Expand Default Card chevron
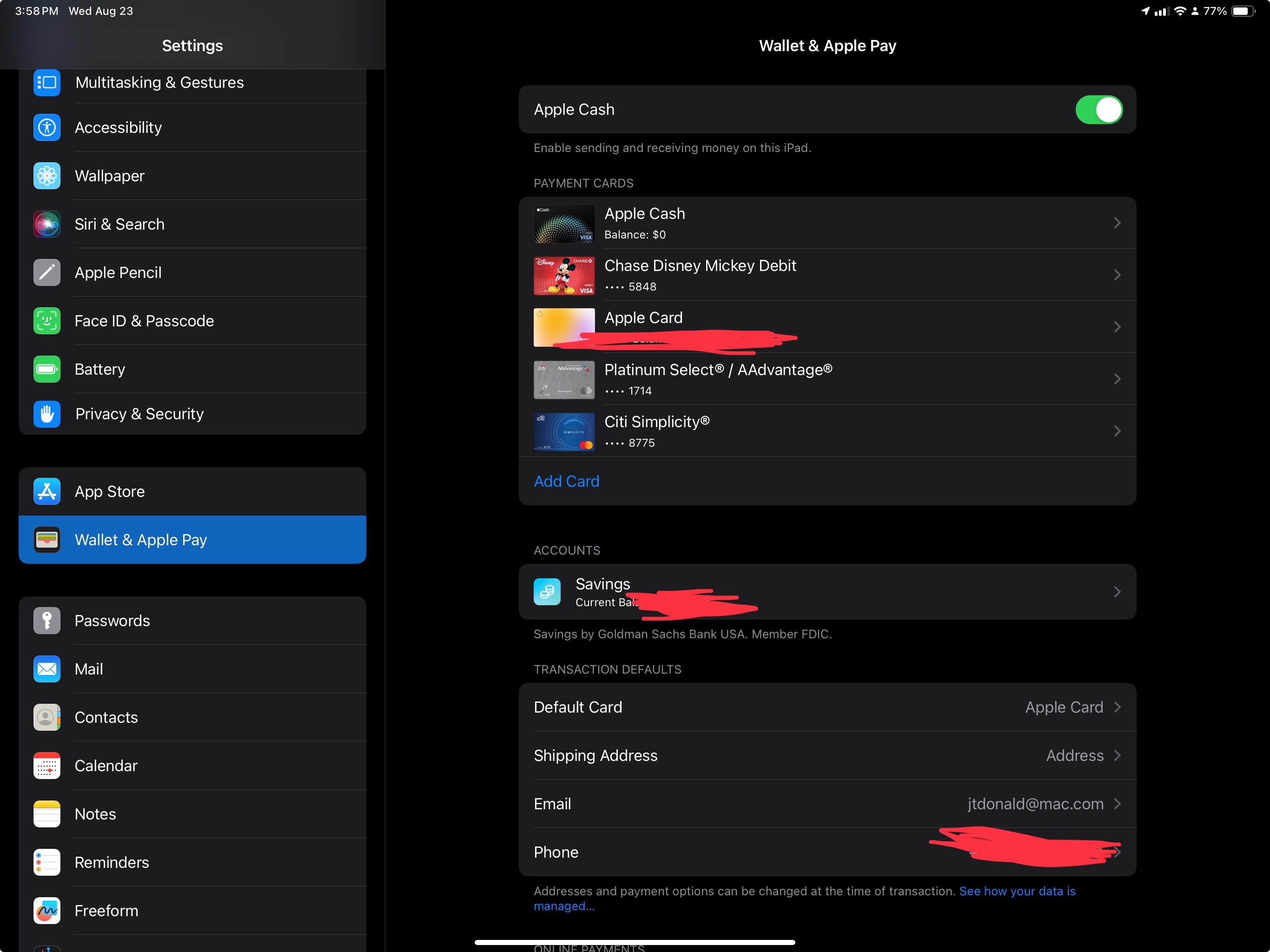This screenshot has width=1270, height=952. (x=1117, y=707)
